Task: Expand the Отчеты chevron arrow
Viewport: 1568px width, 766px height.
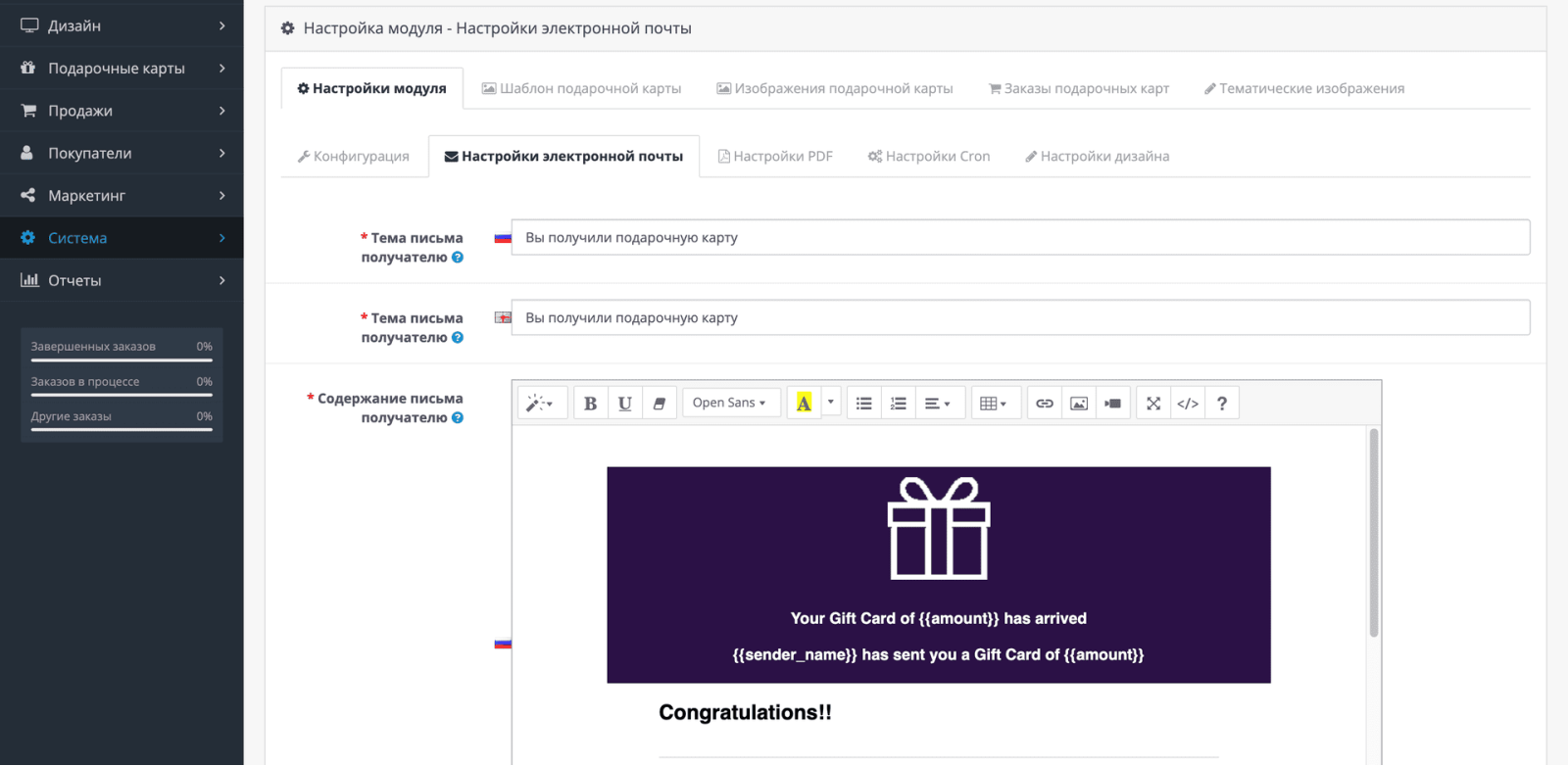Action: [222, 280]
